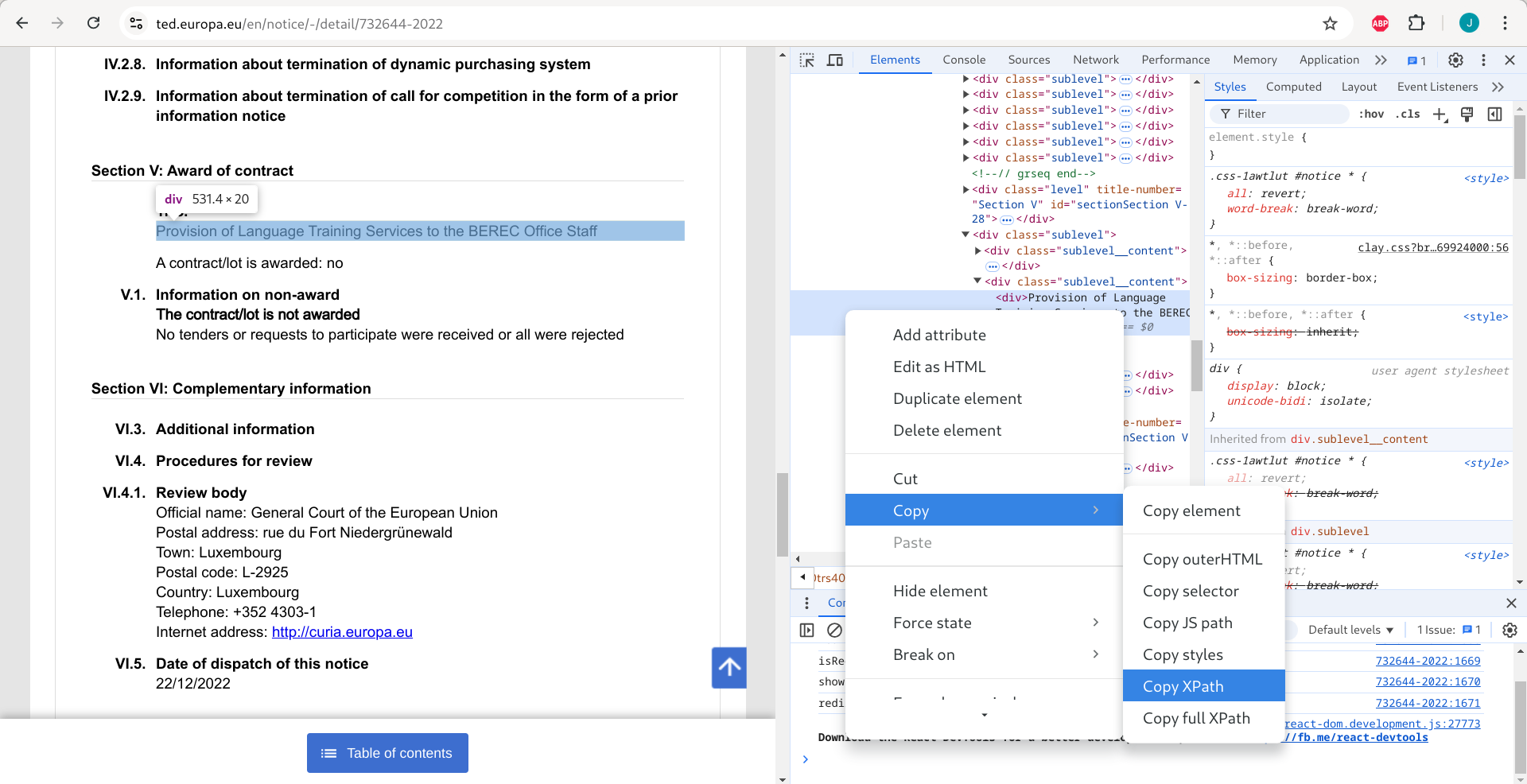Open the Default levels dropdown
This screenshot has width=1527, height=784.
click(x=1350, y=630)
